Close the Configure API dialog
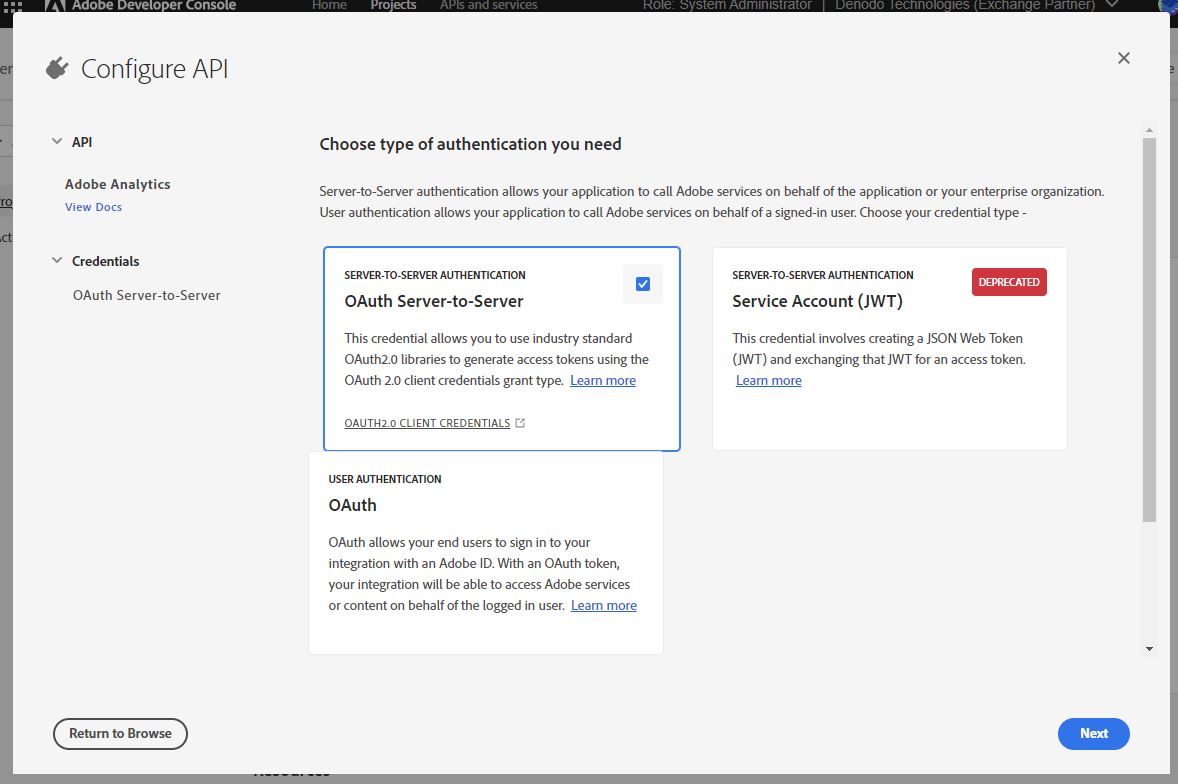The height and width of the screenshot is (784, 1178). click(x=1123, y=58)
